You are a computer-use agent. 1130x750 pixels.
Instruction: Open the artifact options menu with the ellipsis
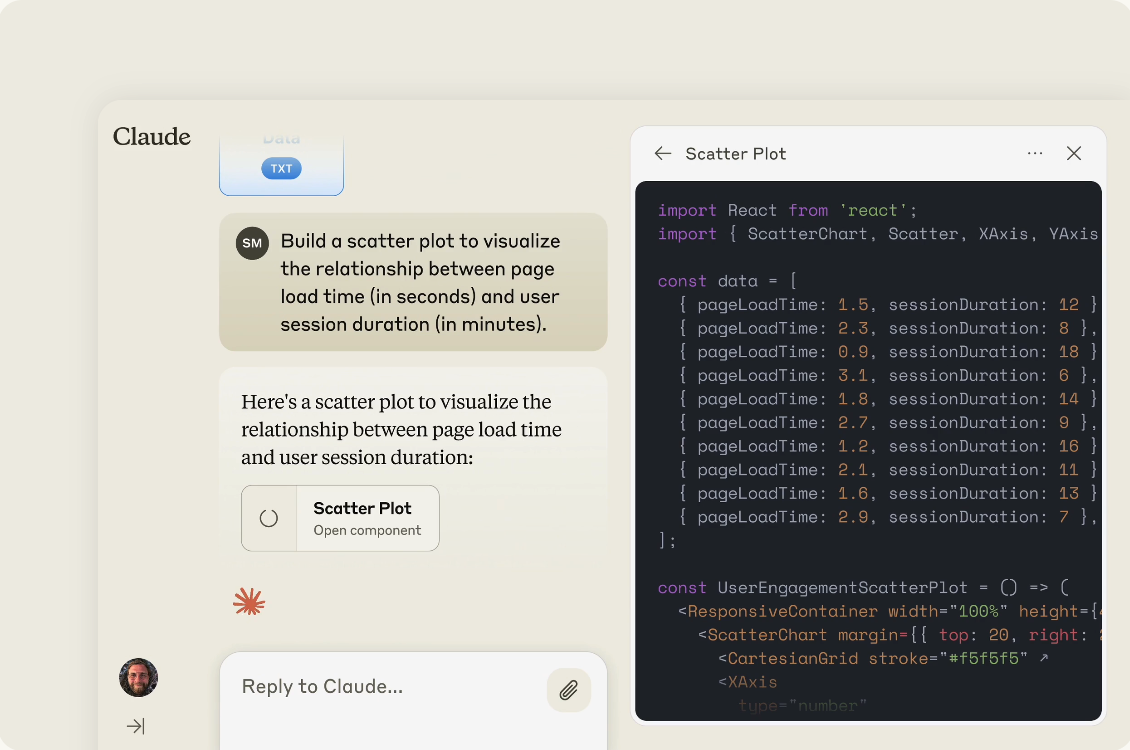coord(1035,152)
